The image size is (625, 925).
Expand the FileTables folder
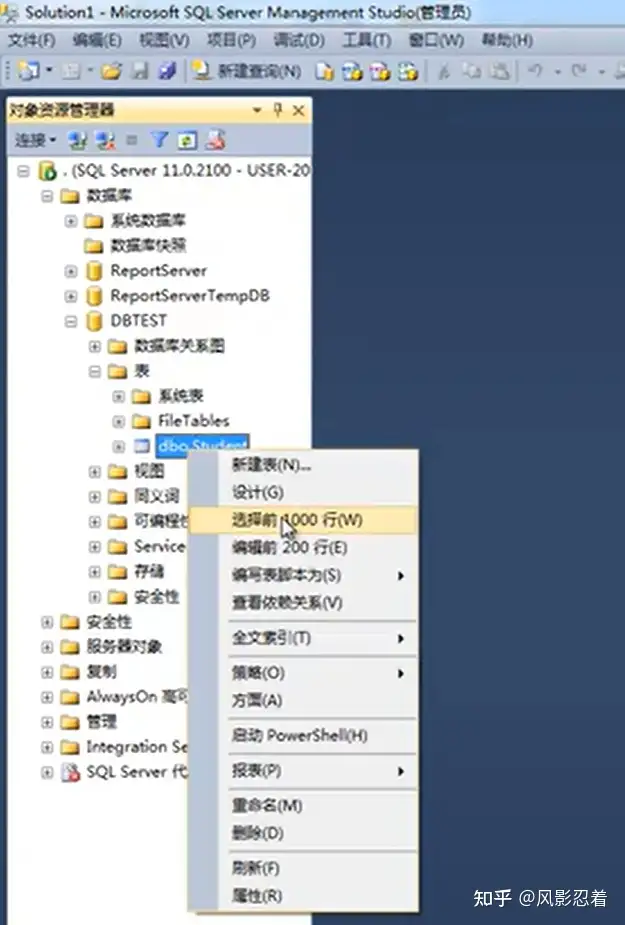pos(119,421)
